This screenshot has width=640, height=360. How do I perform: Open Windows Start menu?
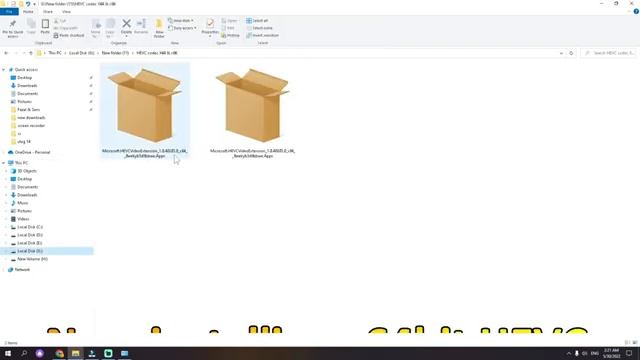click(x=8, y=353)
